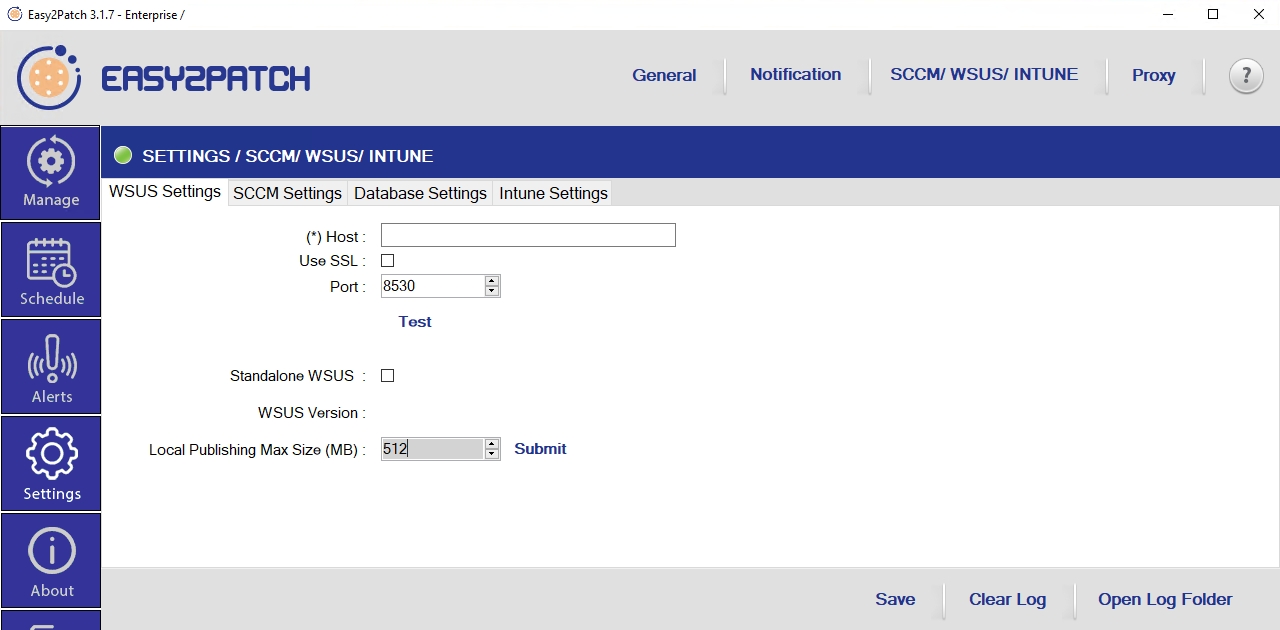
Task: Check the Standalone WSUS checkbox
Action: (388, 376)
